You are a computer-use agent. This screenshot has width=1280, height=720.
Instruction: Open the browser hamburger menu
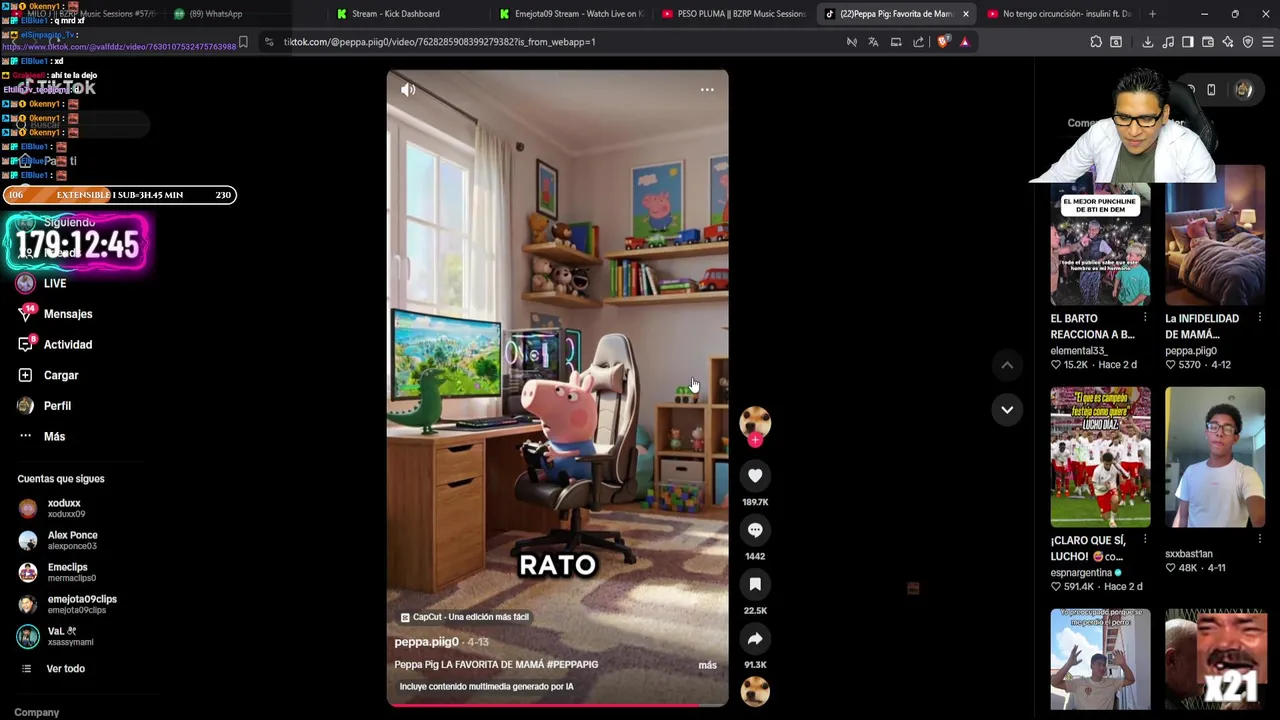tap(1268, 42)
